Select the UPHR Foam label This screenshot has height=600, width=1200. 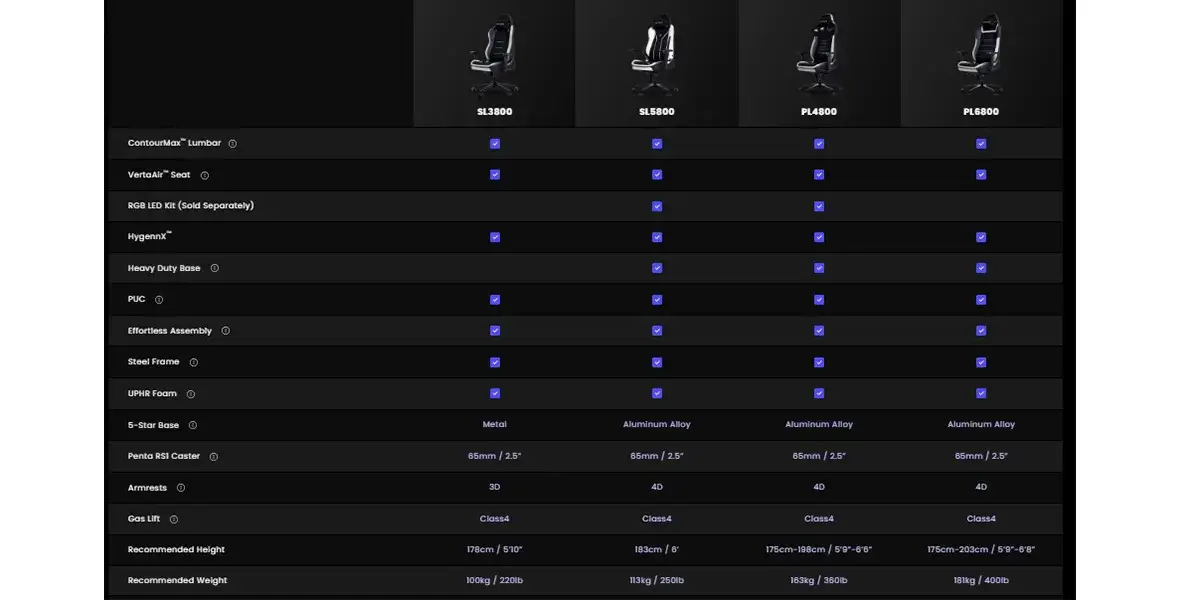tap(152, 394)
